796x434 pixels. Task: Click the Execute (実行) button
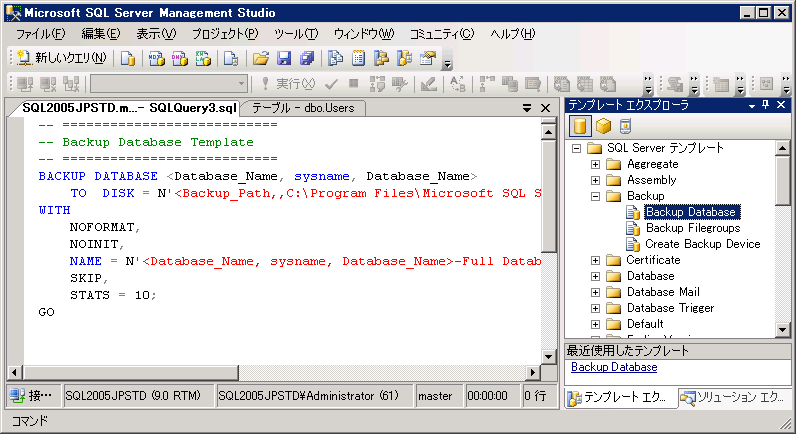[x=288, y=84]
